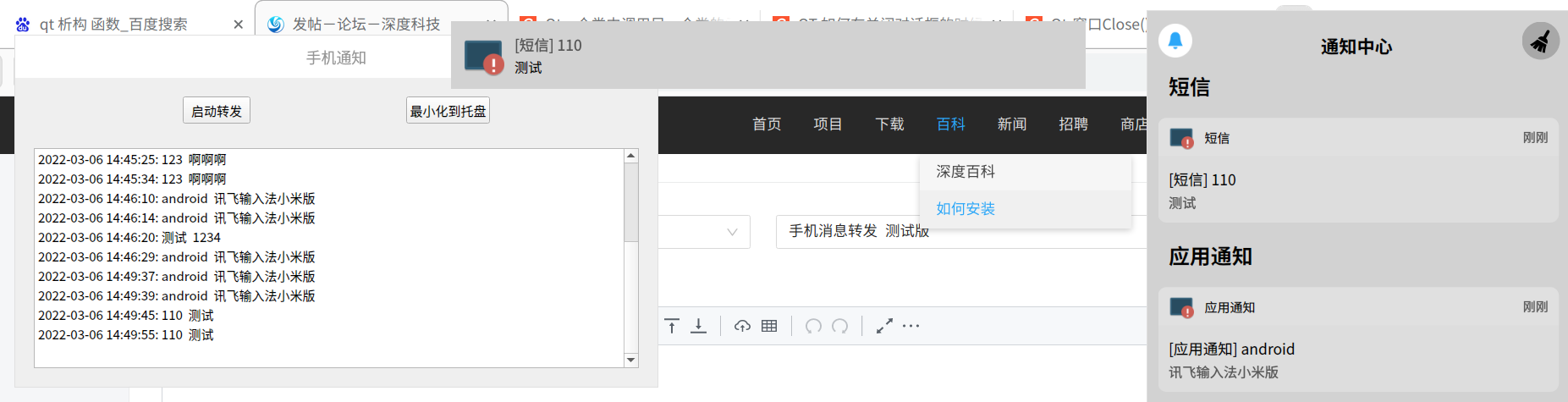Viewport: 1568px width, 402px height.
Task: Click the log row 14:46:20: 测试 1234
Action: pos(129,238)
